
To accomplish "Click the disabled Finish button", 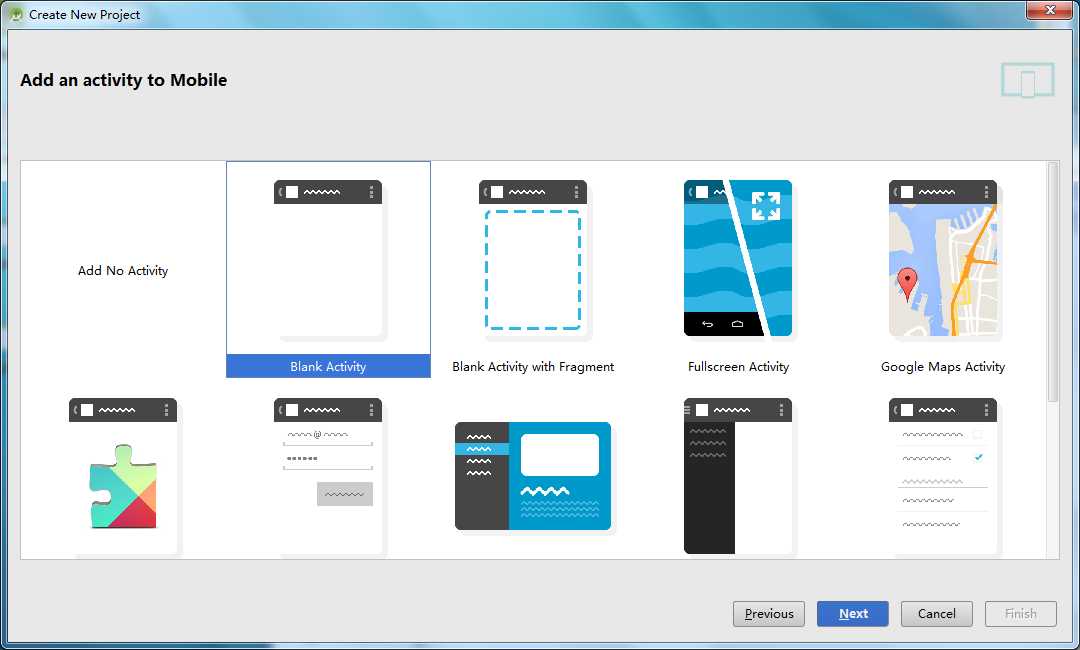I will click(1021, 614).
